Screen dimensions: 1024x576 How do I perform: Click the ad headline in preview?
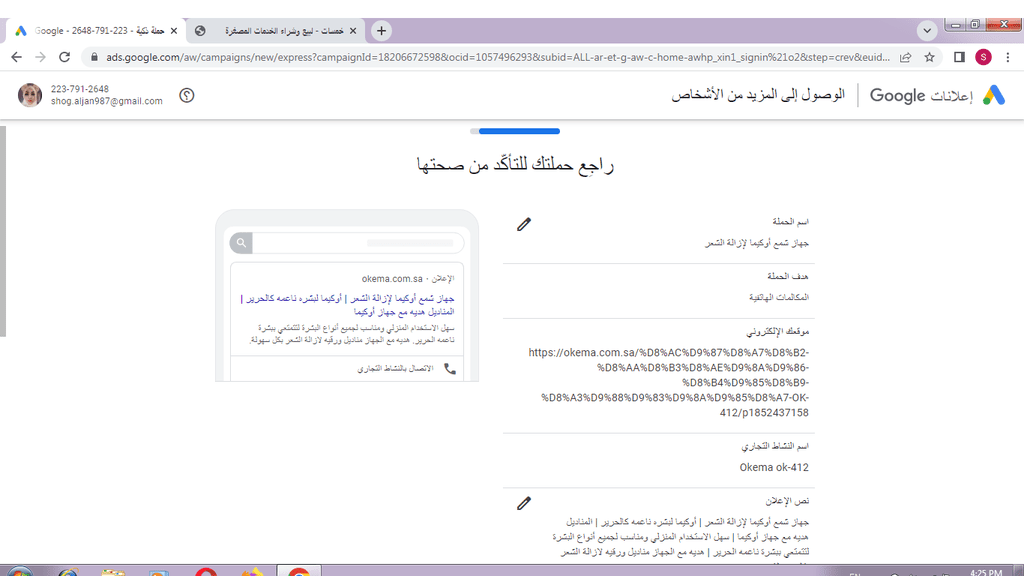click(347, 305)
